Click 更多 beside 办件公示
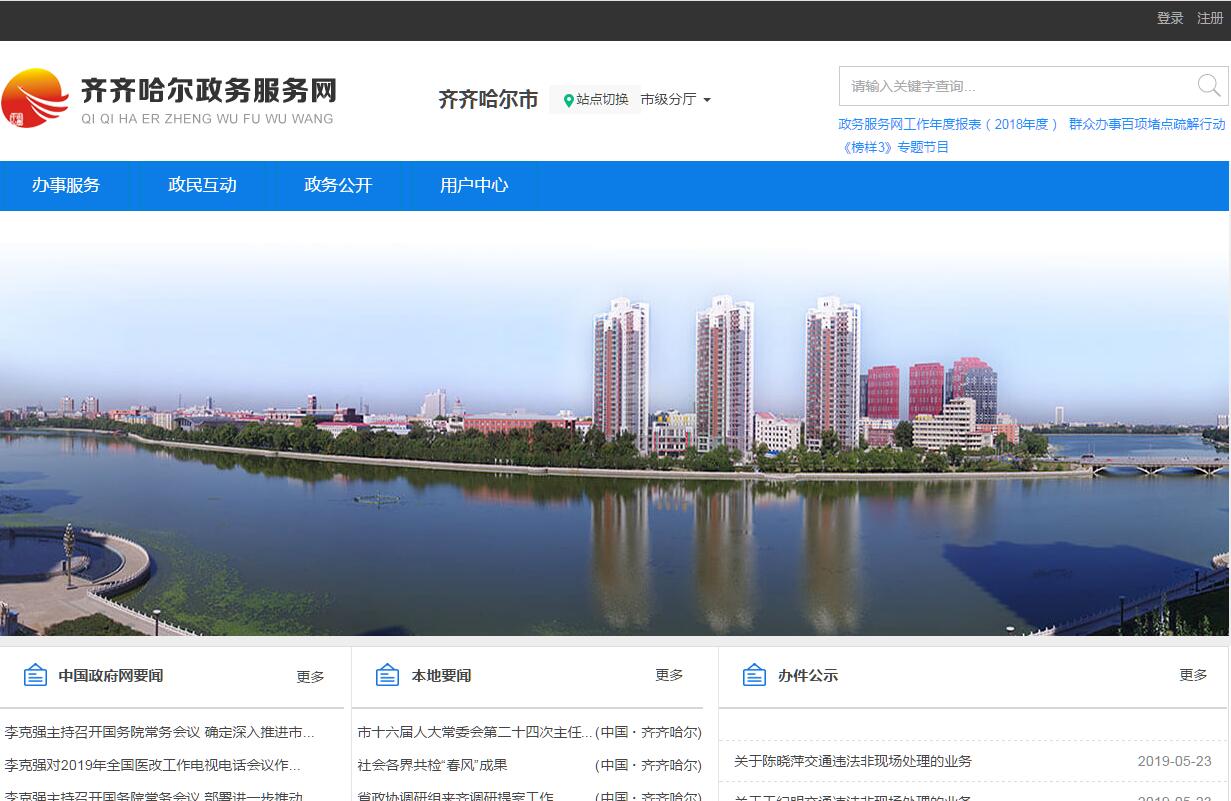Image resolution: width=1231 pixels, height=801 pixels. click(x=1193, y=675)
